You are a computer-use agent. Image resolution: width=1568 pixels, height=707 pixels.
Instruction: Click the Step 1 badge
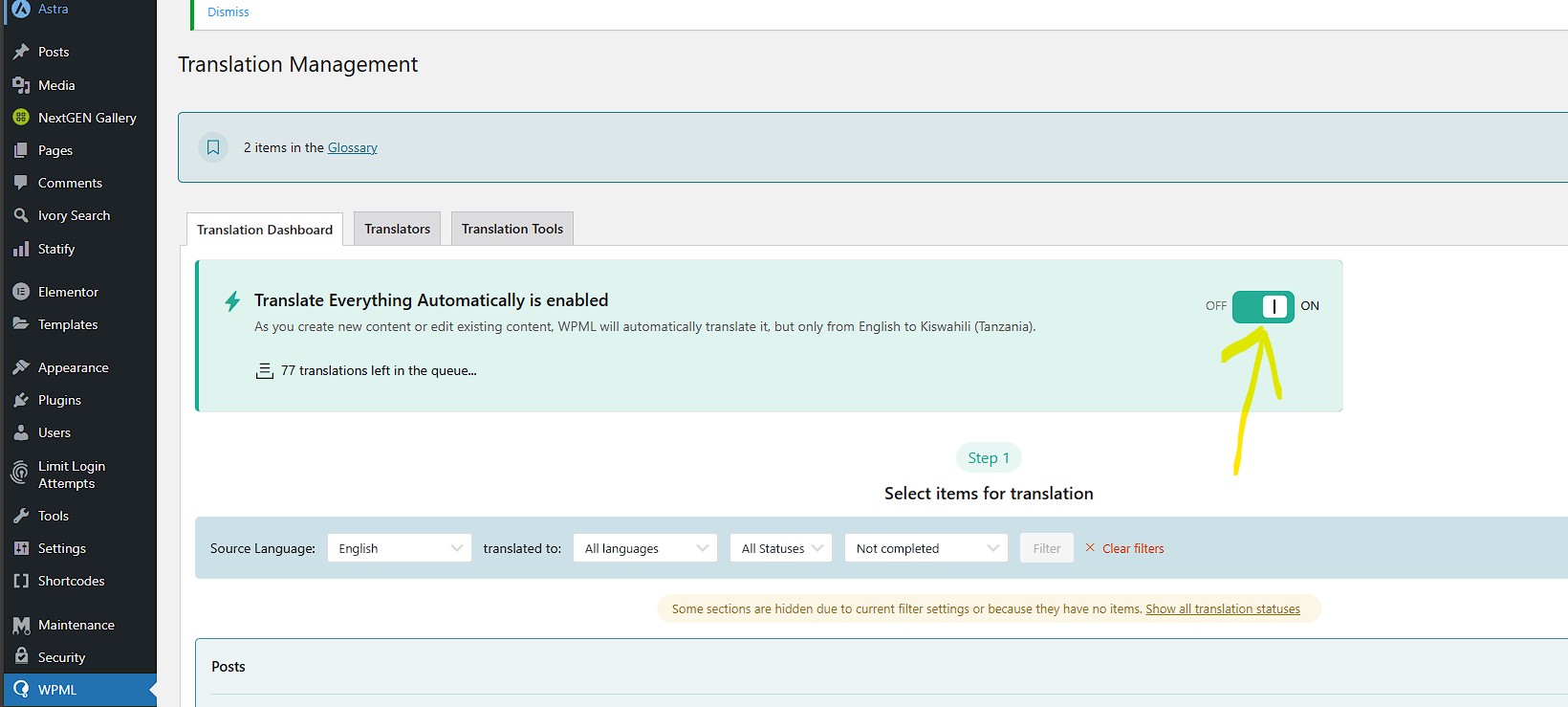coord(989,457)
